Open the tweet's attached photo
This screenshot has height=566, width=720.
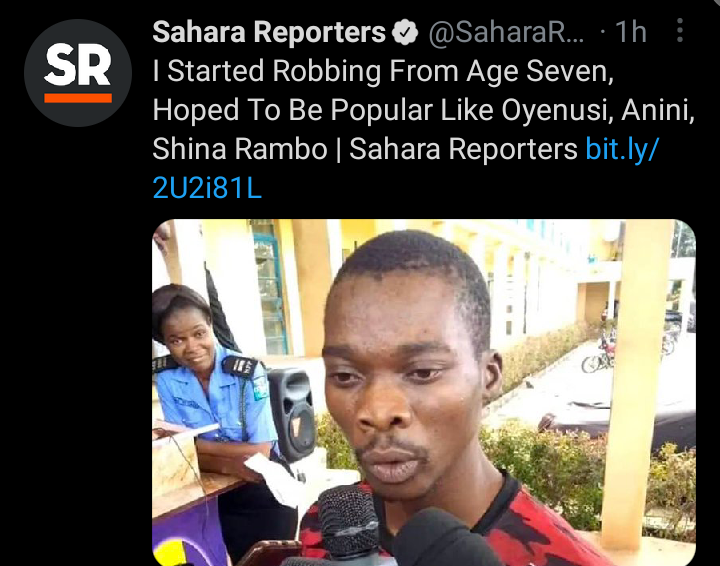[424, 392]
